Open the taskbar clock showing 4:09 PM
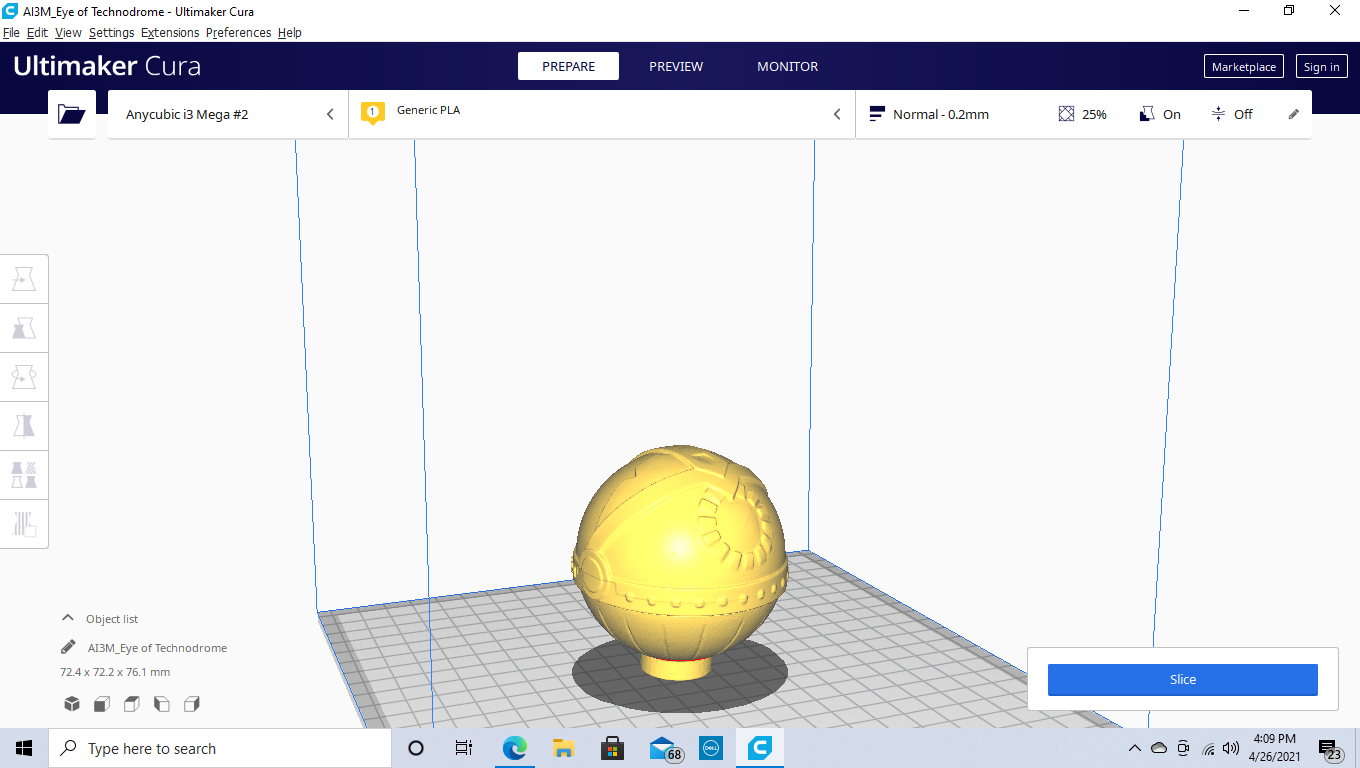This screenshot has width=1360, height=768. pyautogui.click(x=1274, y=748)
